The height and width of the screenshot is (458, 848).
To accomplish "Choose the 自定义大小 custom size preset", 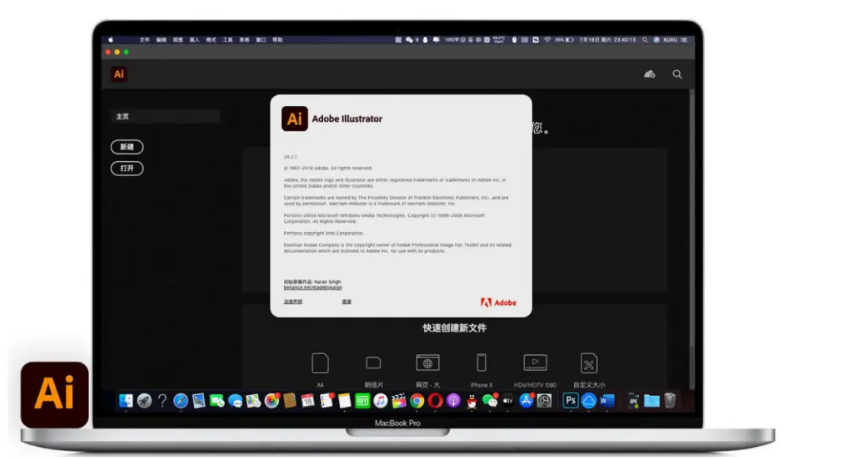I will 589,369.
